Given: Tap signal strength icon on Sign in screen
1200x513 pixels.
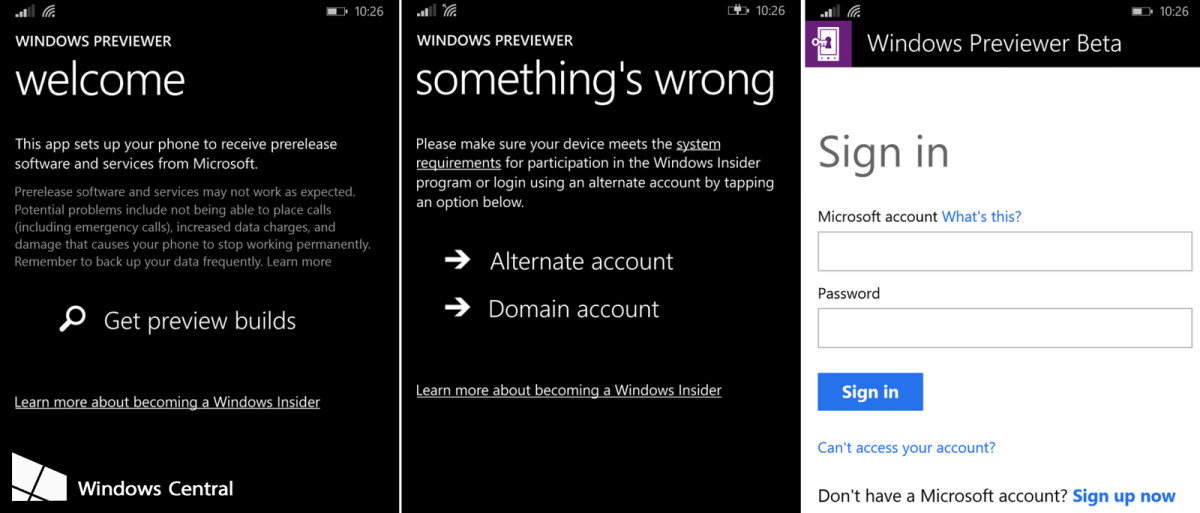Looking at the screenshot, I should (828, 11).
